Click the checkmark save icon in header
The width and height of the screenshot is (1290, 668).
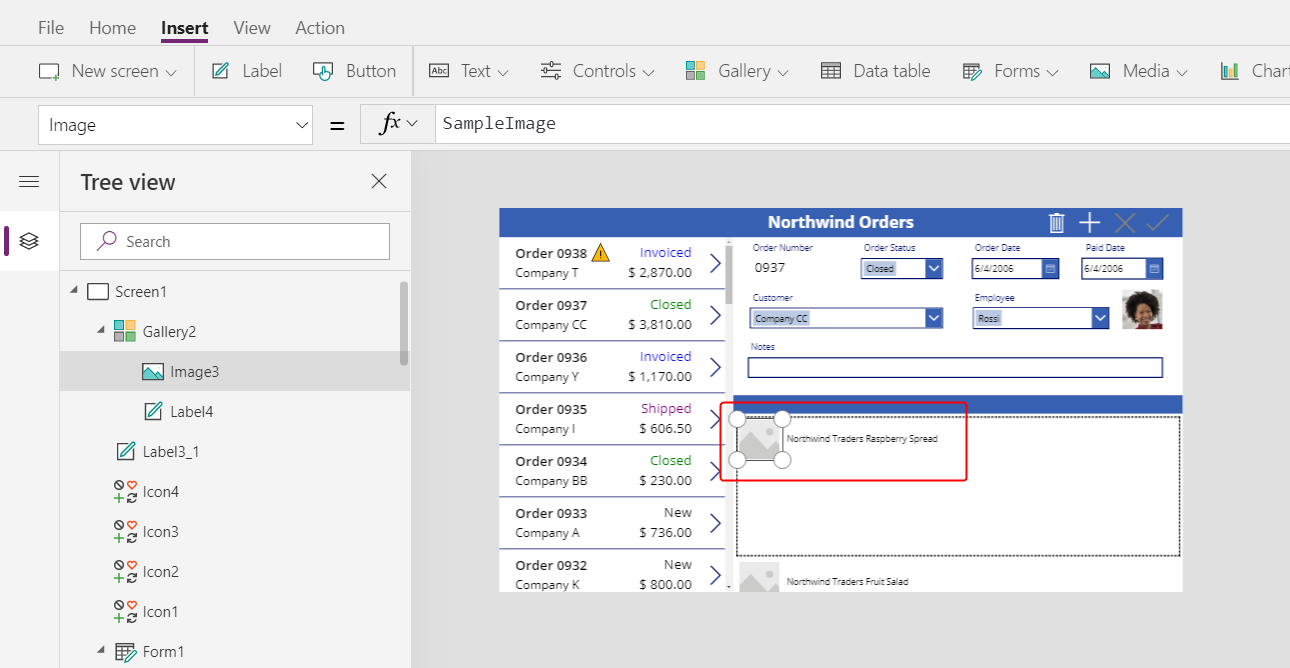click(x=1158, y=223)
